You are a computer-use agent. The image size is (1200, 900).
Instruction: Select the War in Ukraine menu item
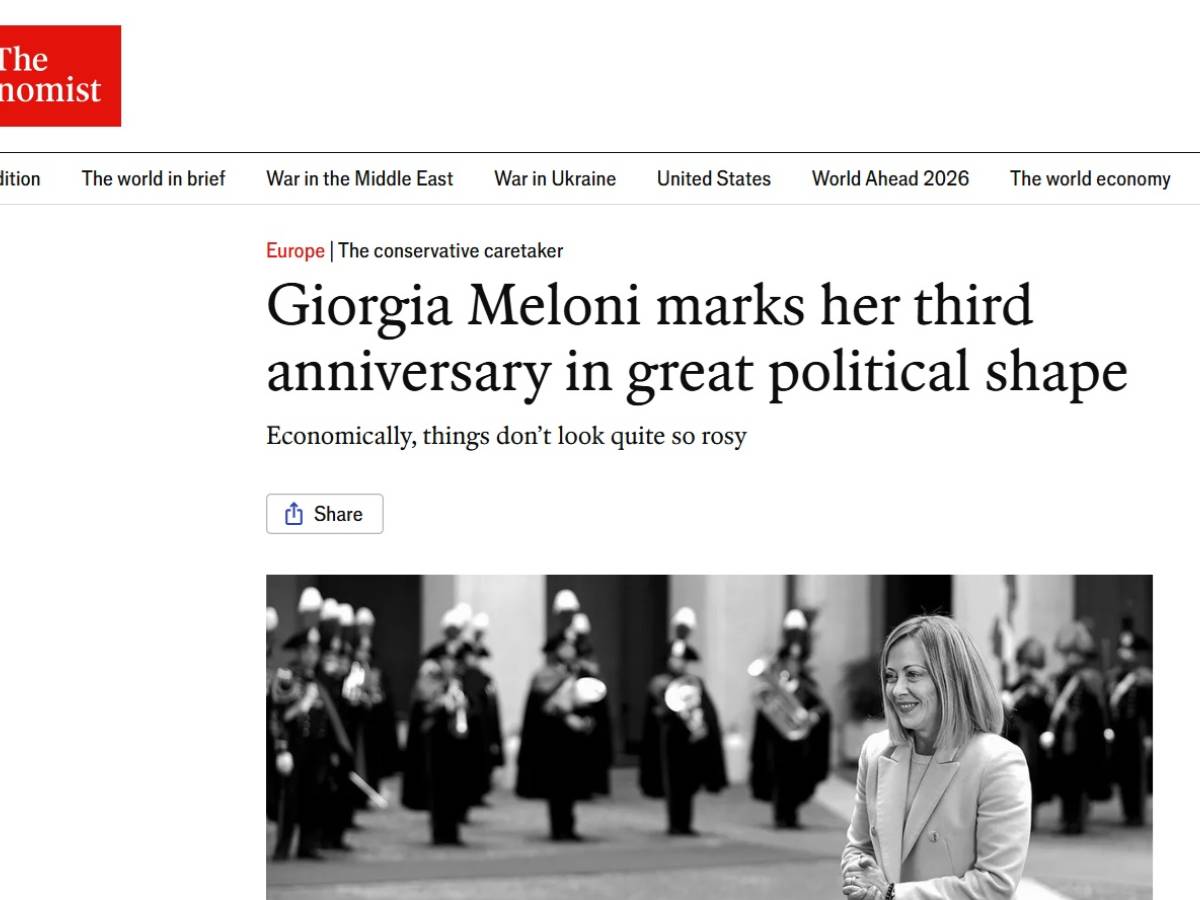tap(555, 178)
